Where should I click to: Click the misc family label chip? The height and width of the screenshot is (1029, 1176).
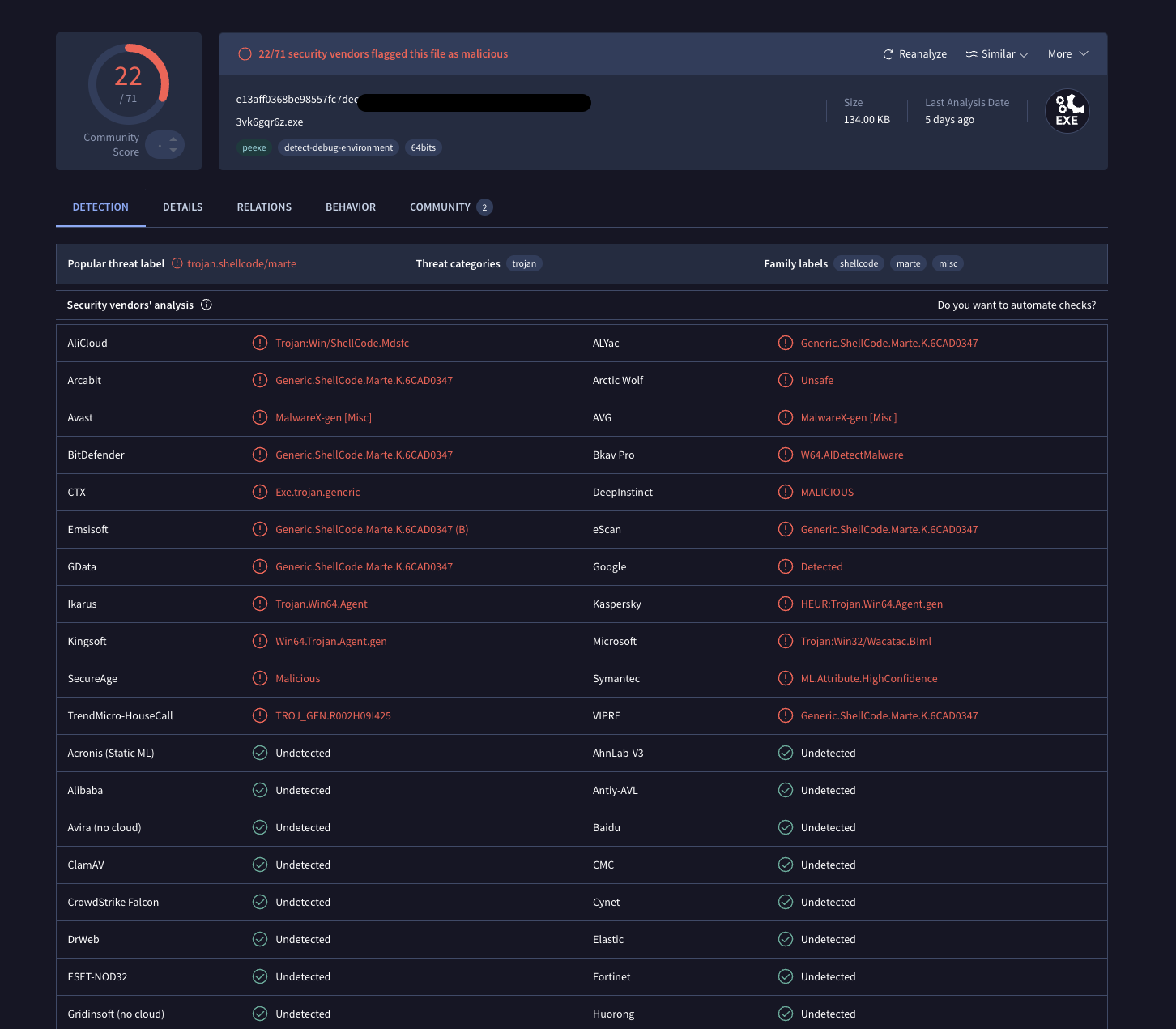point(948,263)
